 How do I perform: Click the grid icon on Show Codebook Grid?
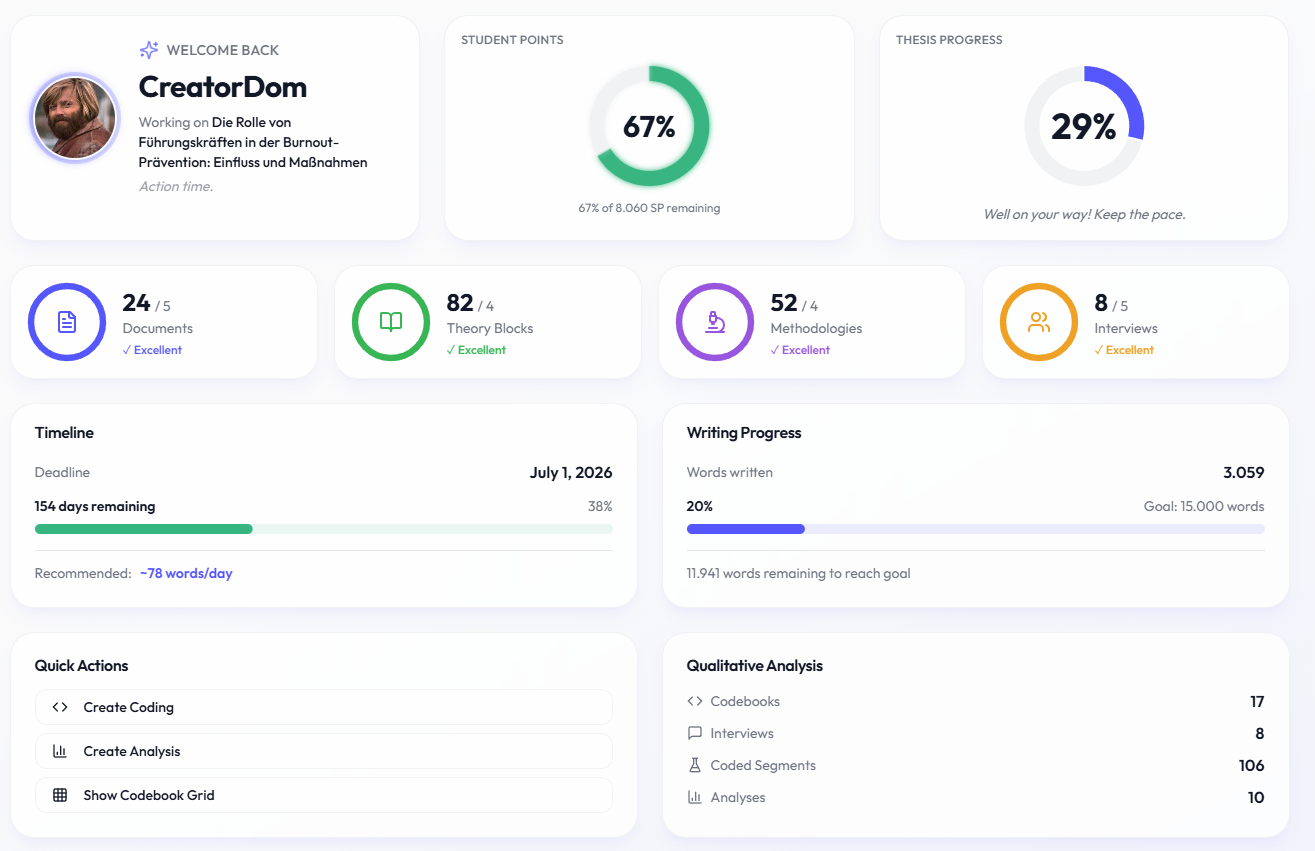tap(59, 795)
